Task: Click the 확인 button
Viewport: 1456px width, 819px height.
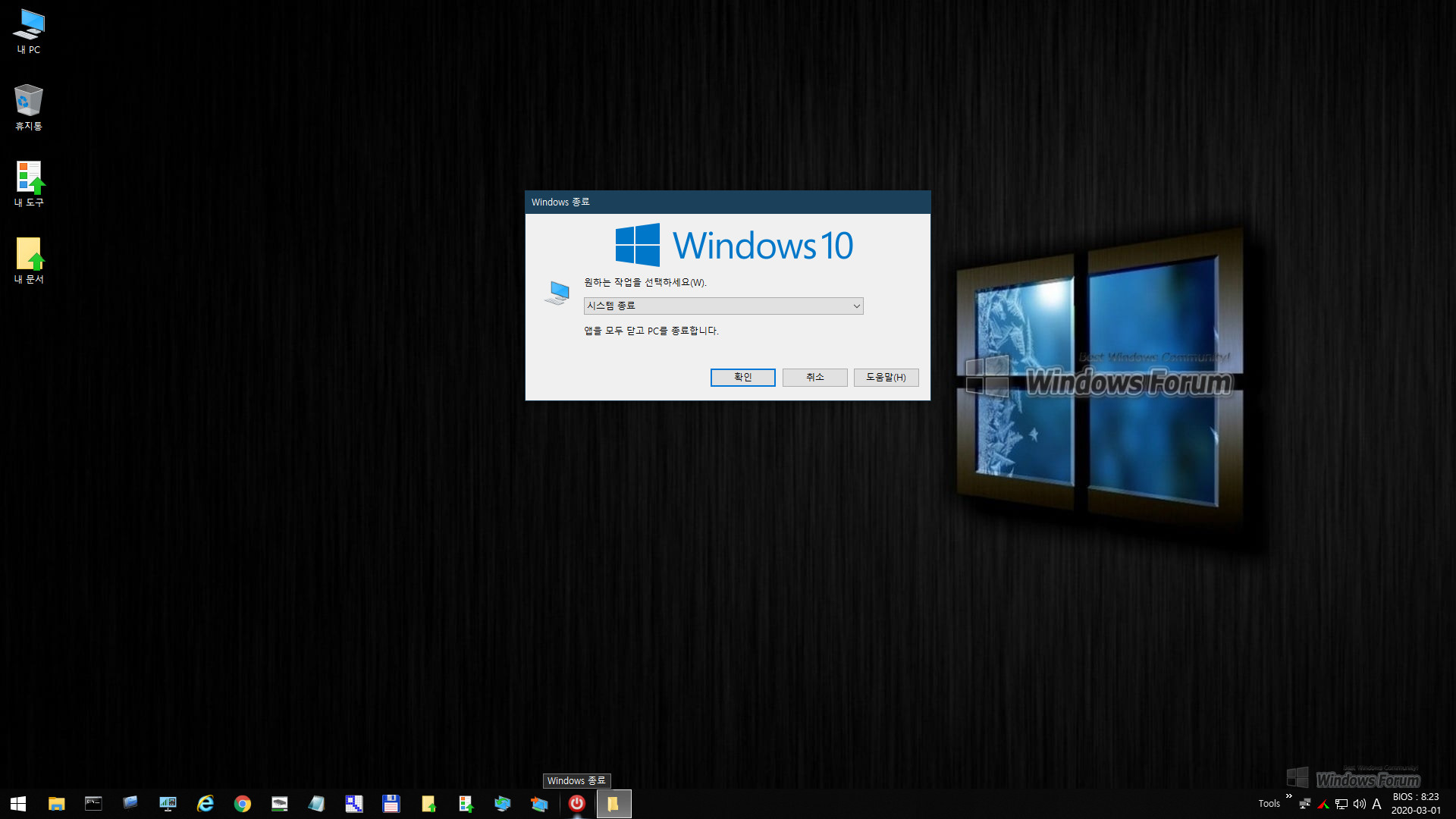Action: coord(742,378)
